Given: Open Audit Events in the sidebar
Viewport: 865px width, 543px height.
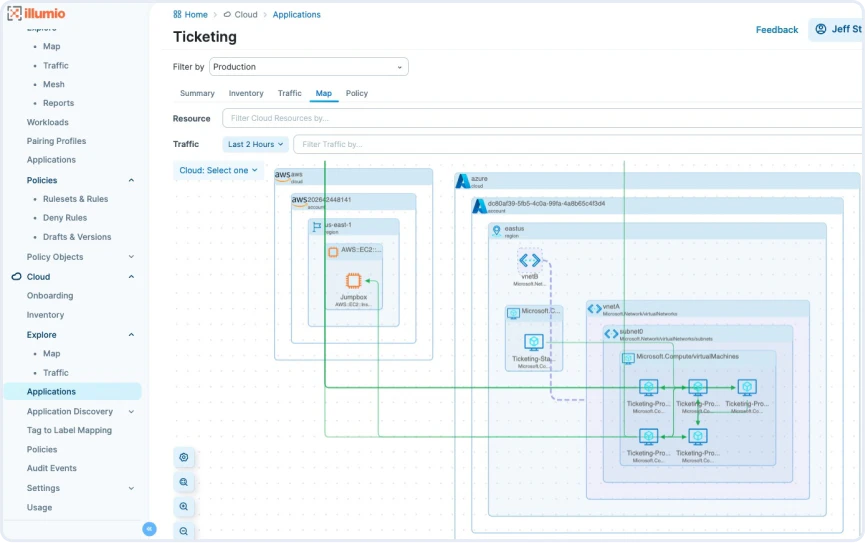Looking at the screenshot, I should (51, 469).
